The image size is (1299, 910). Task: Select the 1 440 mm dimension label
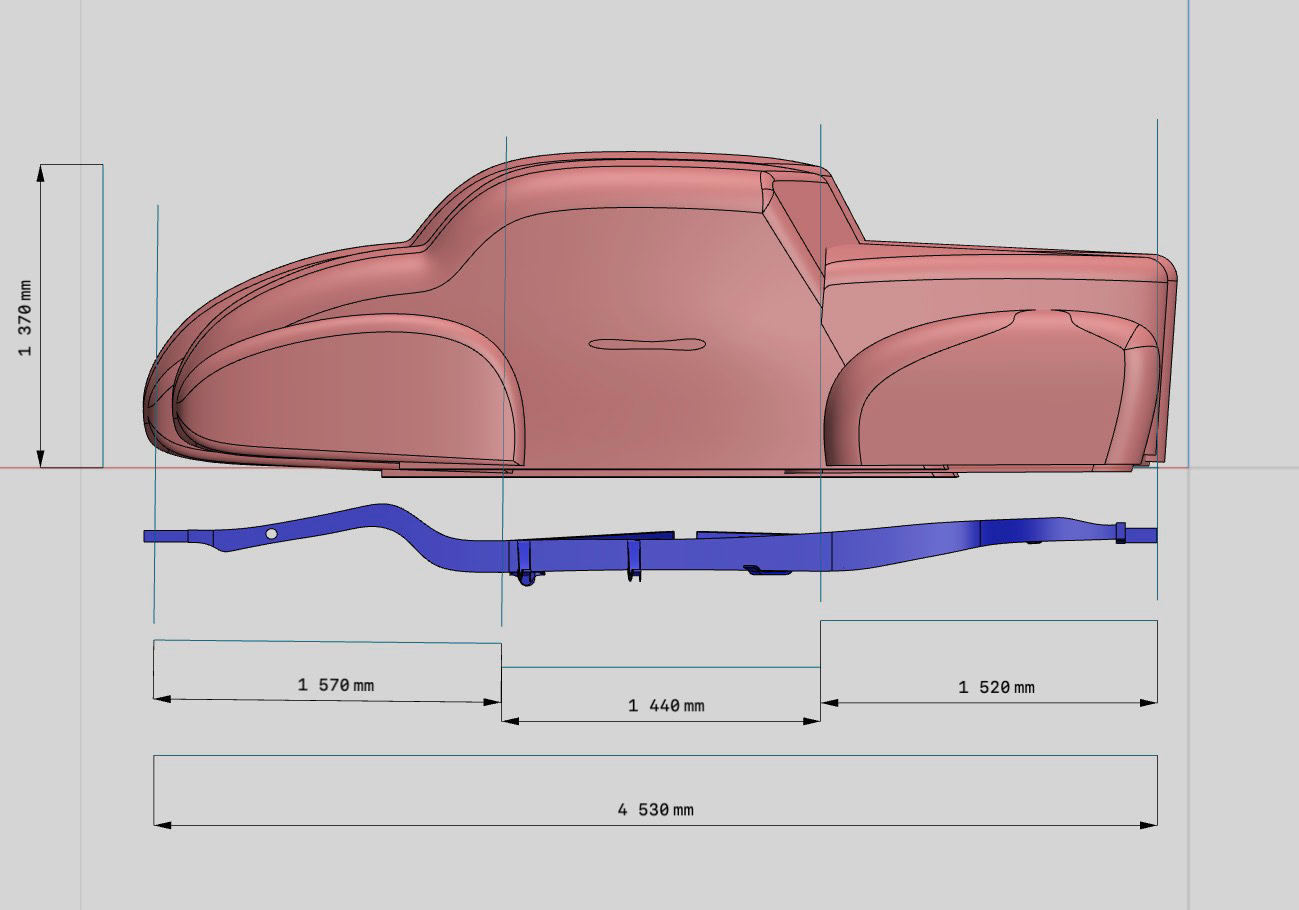(x=665, y=706)
